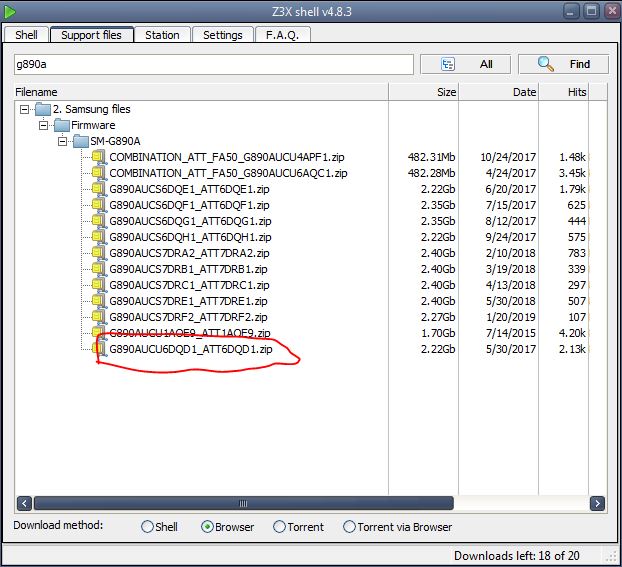The image size is (622, 567).
Task: Collapse the SM-G890A tree node
Action: [62, 141]
